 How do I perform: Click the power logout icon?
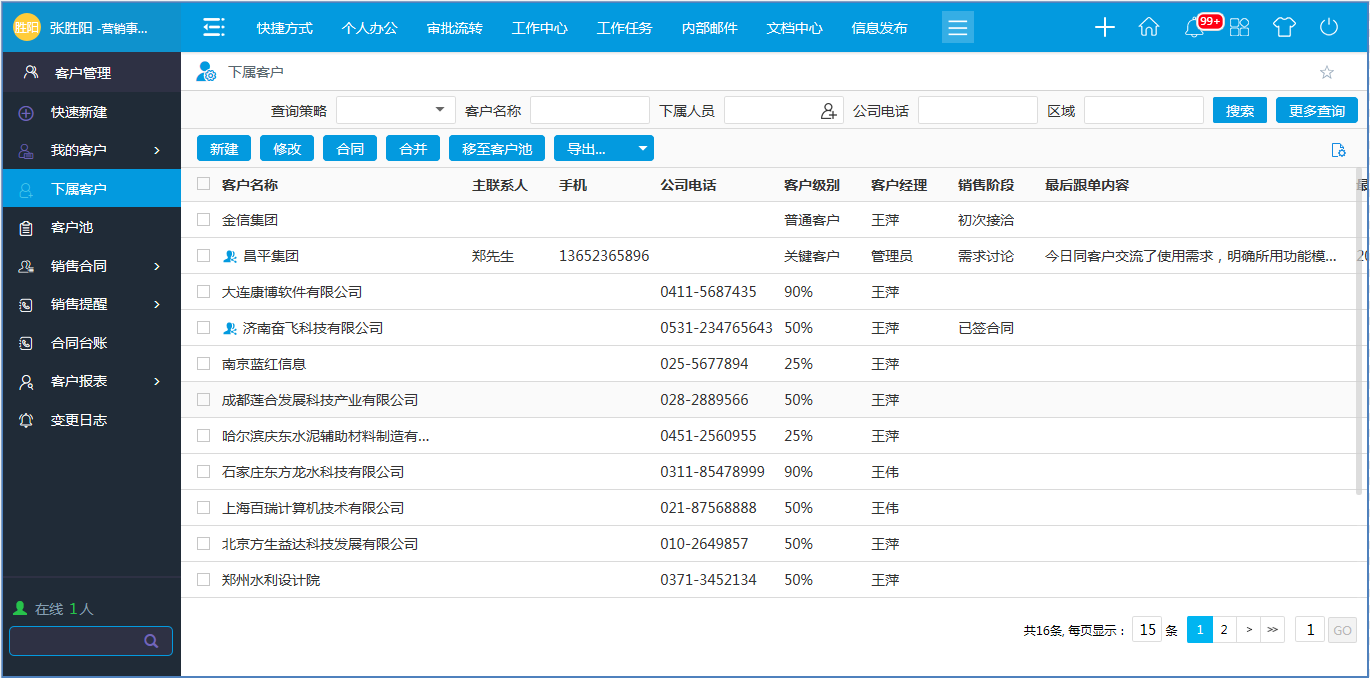tap(1328, 27)
